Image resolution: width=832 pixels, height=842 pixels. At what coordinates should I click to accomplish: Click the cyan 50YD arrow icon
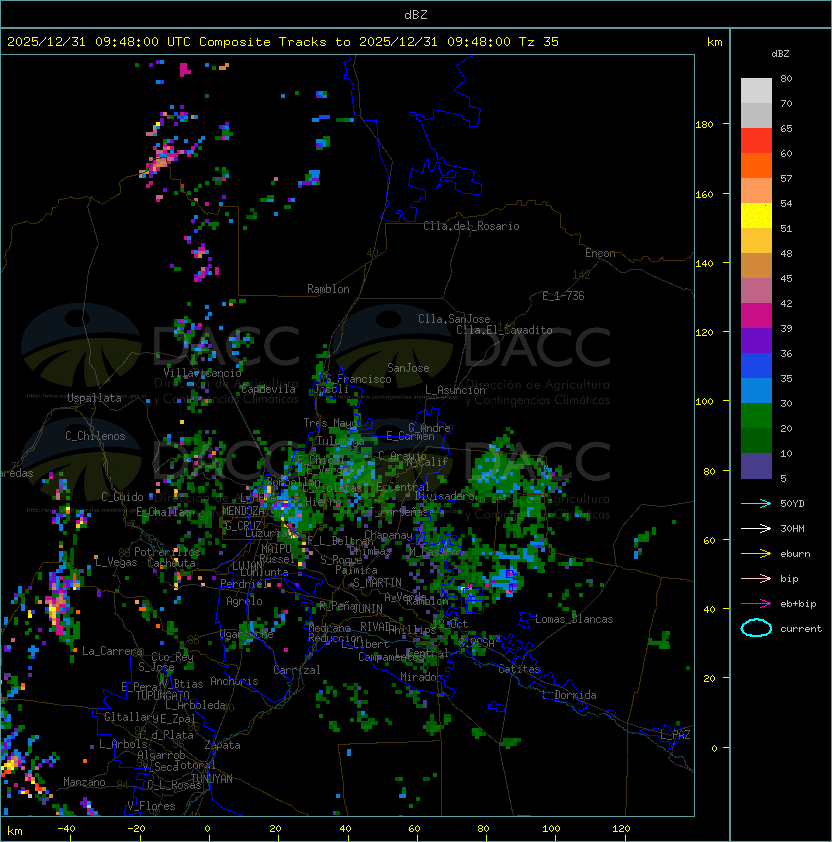pyautogui.click(x=756, y=503)
